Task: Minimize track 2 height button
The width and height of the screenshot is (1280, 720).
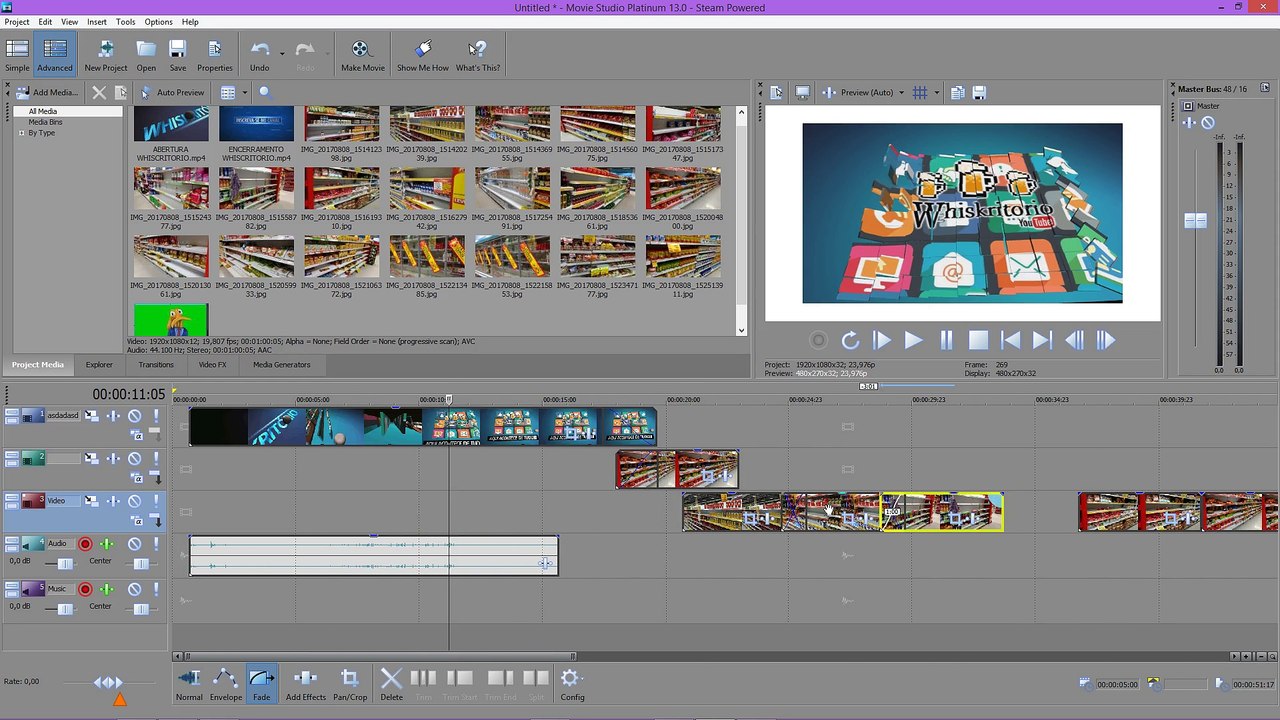Action: pos(12,456)
